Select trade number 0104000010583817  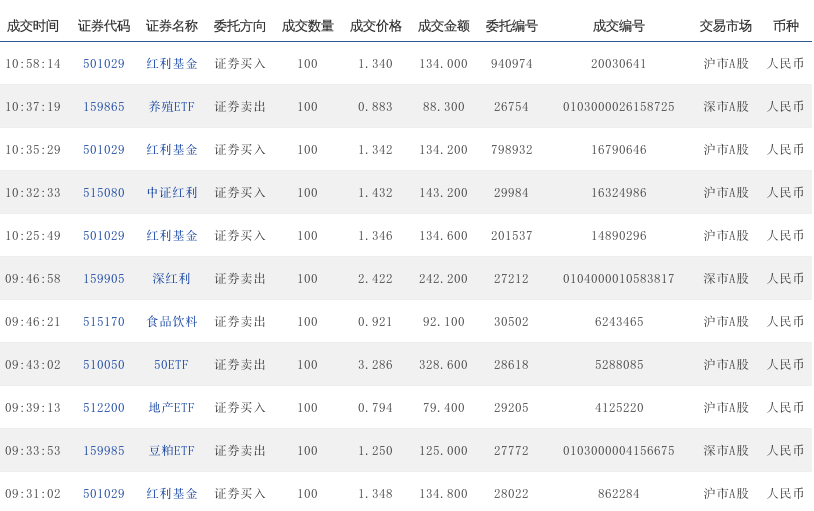(x=619, y=279)
